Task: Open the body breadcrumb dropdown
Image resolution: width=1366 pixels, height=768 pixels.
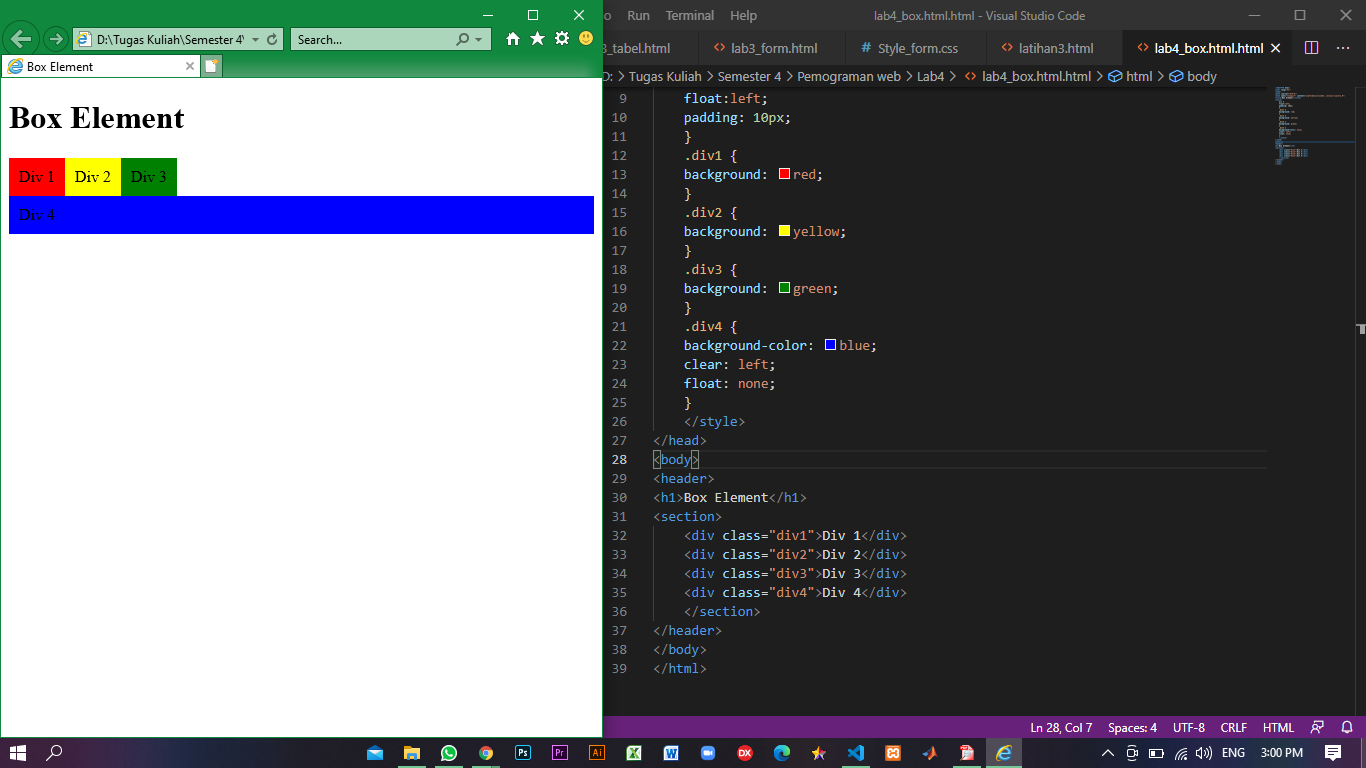Action: coord(1199,75)
